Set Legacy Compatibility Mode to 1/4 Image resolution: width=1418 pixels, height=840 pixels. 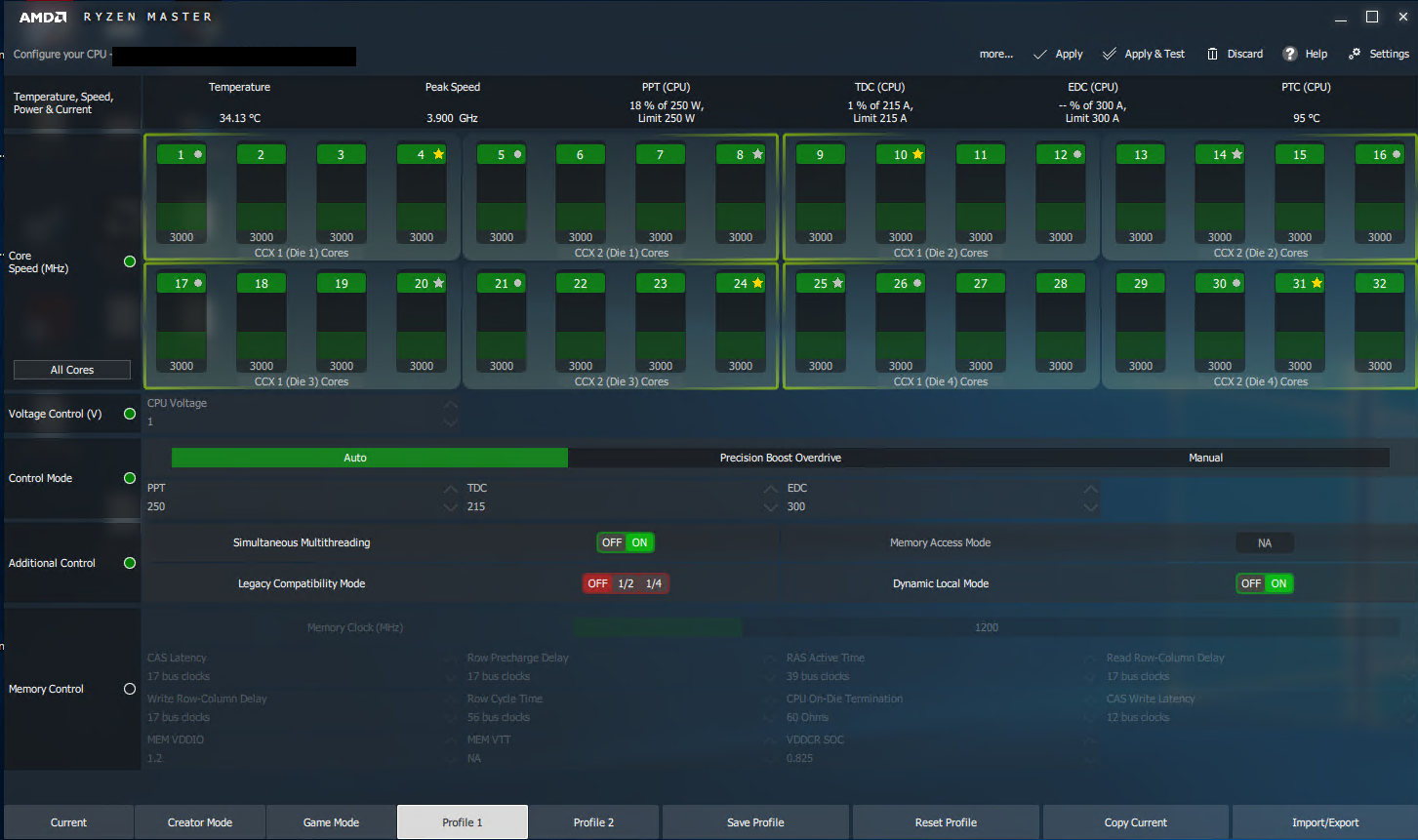click(x=654, y=583)
